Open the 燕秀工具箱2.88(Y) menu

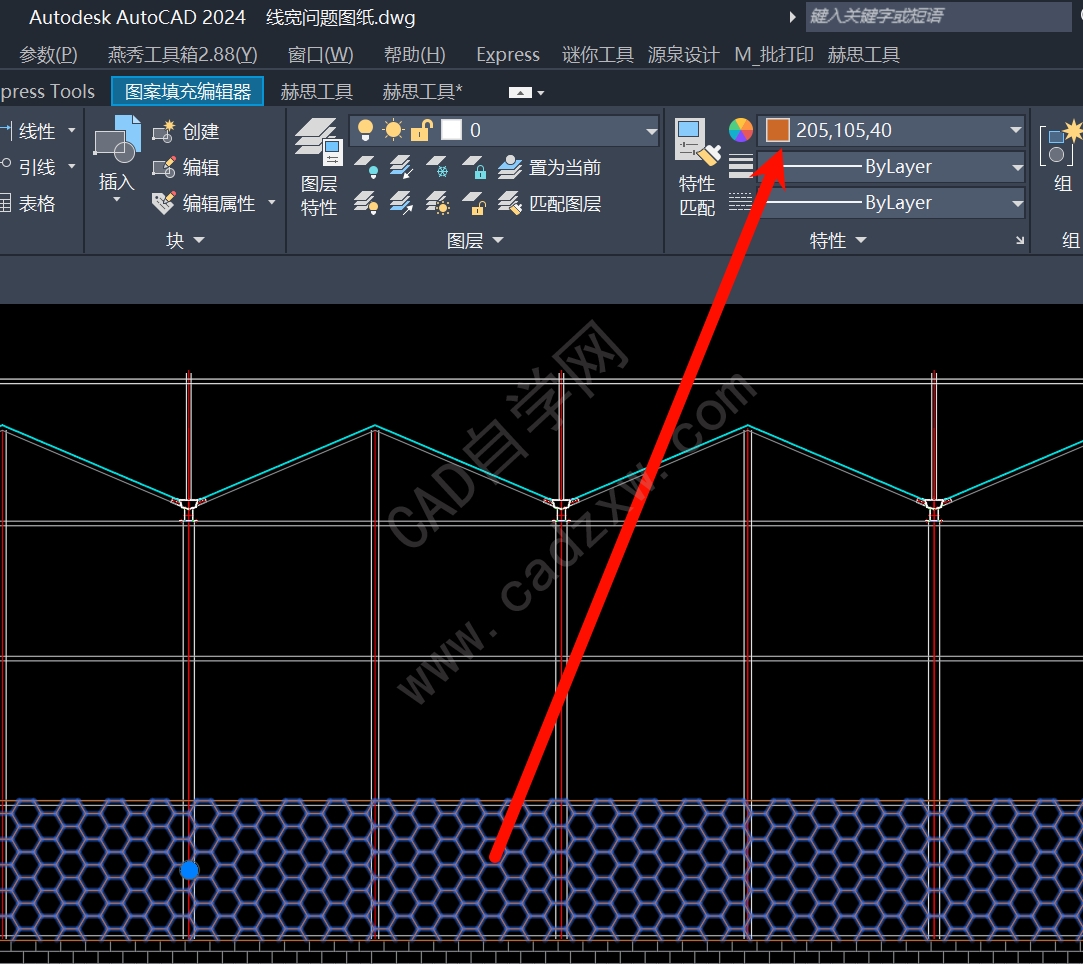coord(182,55)
